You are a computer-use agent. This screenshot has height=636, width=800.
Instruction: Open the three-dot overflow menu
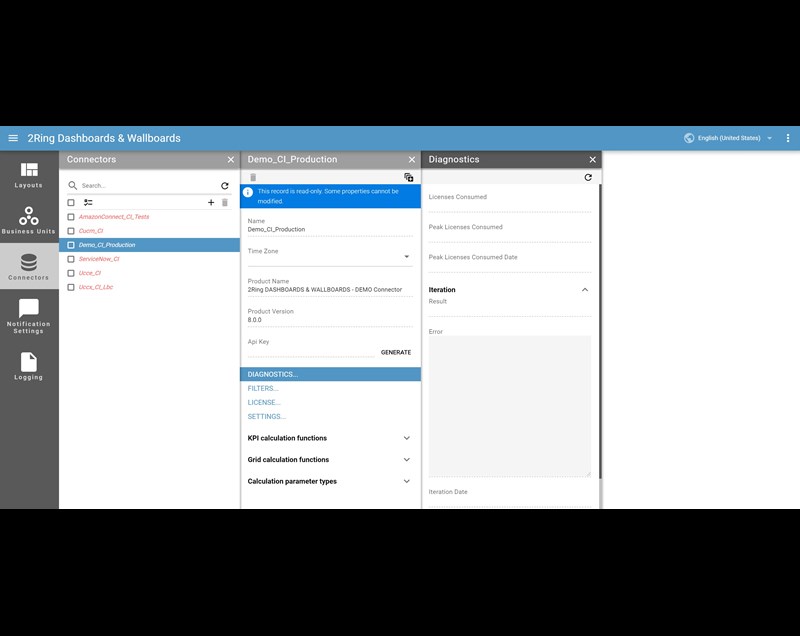point(789,138)
